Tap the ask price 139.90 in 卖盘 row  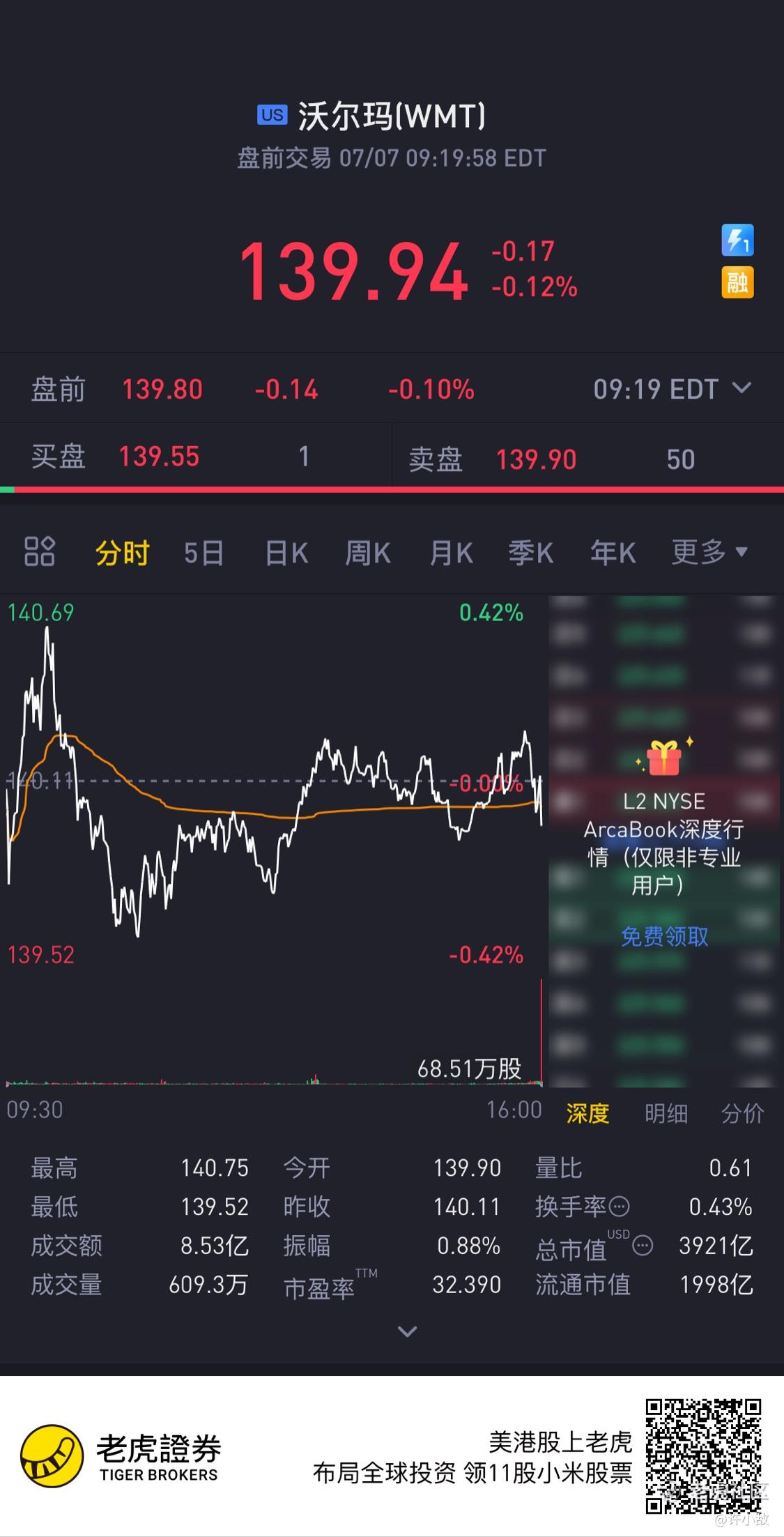536,459
